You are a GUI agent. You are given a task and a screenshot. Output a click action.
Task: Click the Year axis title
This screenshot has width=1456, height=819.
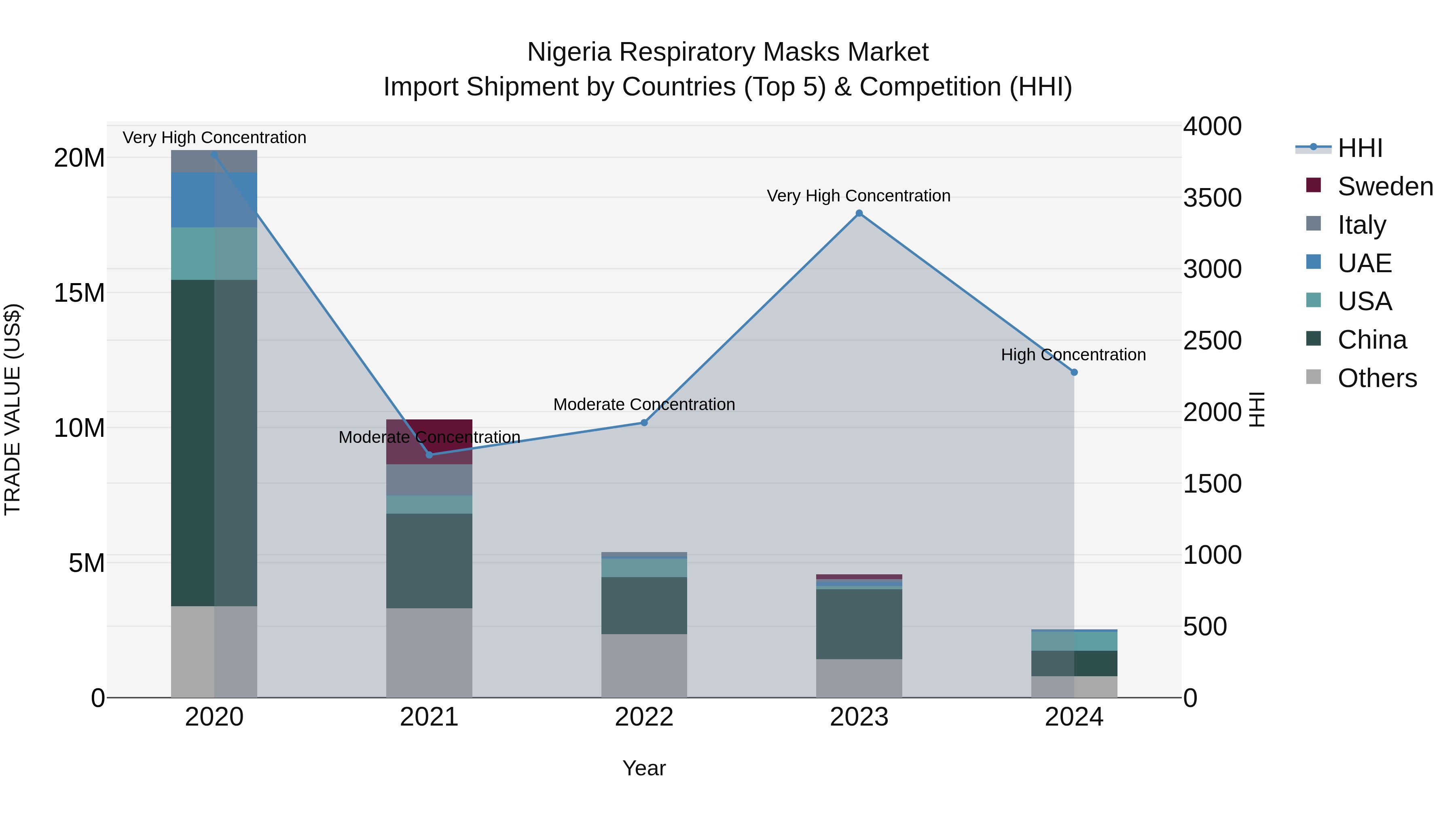click(644, 768)
